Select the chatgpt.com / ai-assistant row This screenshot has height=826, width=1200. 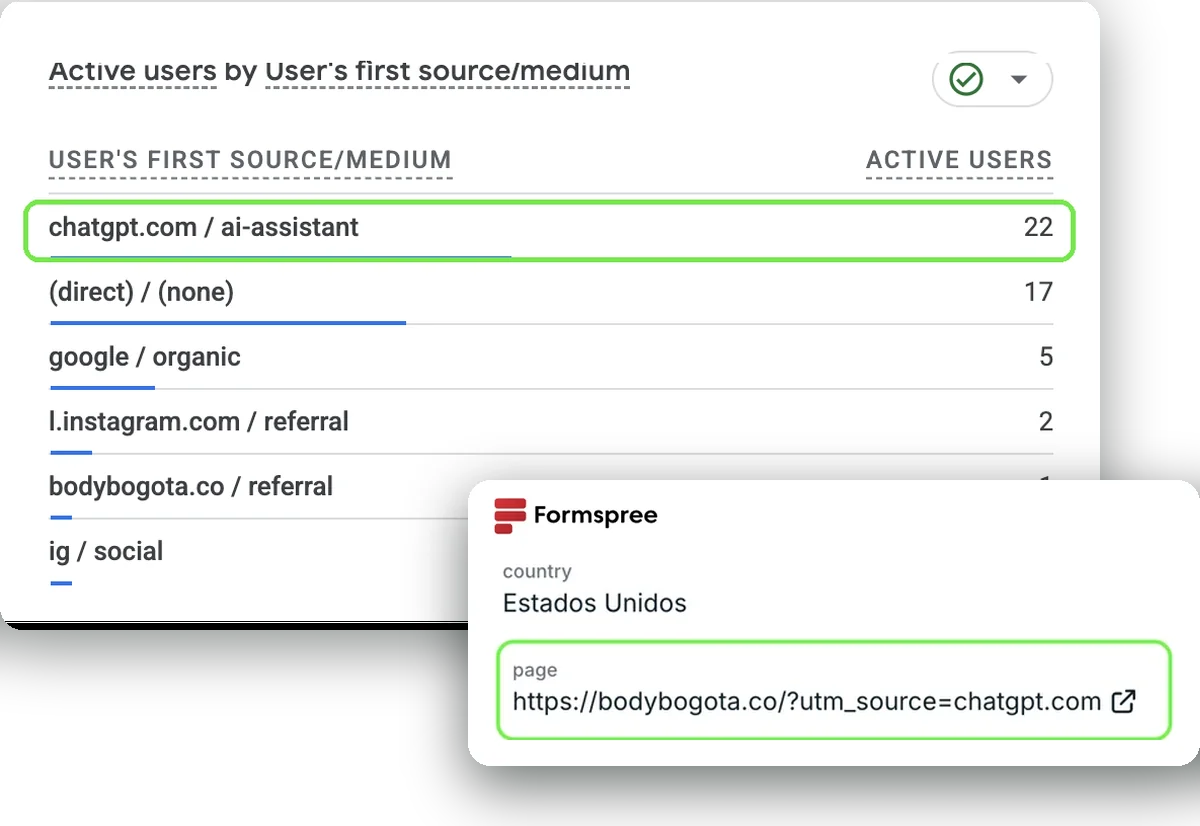point(550,230)
